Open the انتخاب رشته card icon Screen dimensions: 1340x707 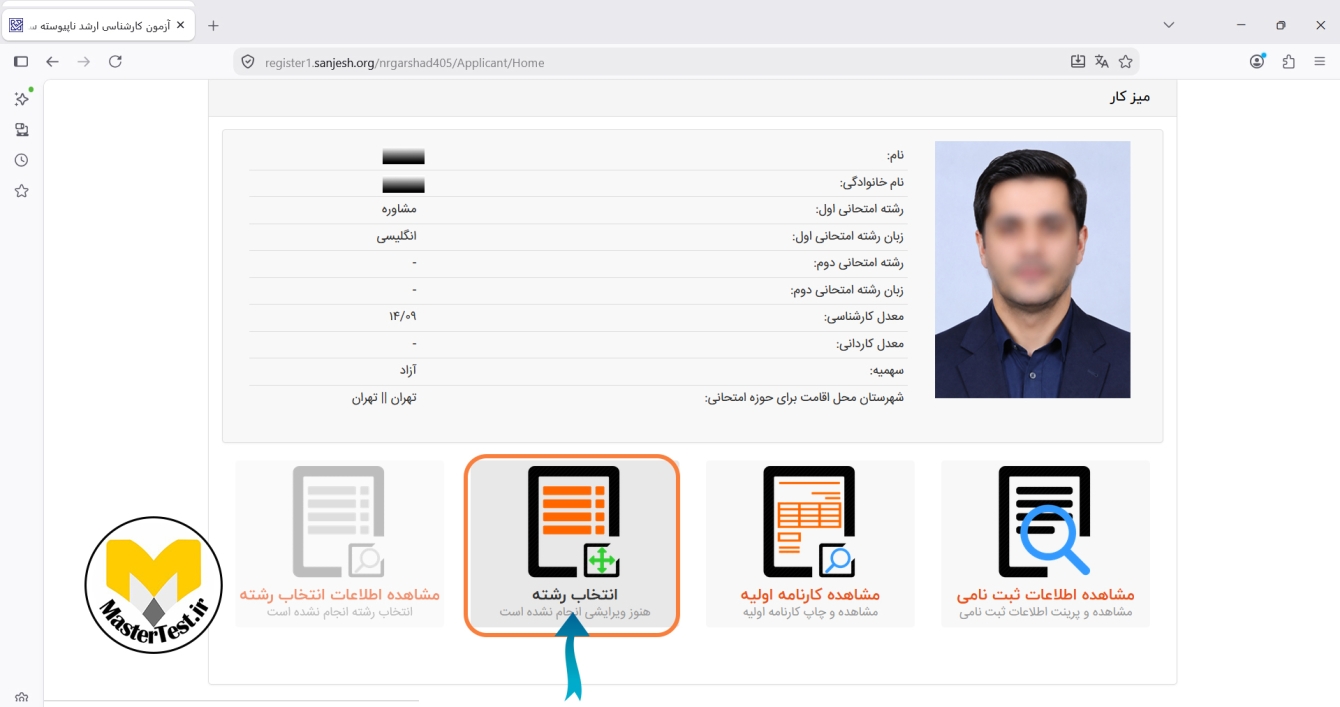pos(574,522)
